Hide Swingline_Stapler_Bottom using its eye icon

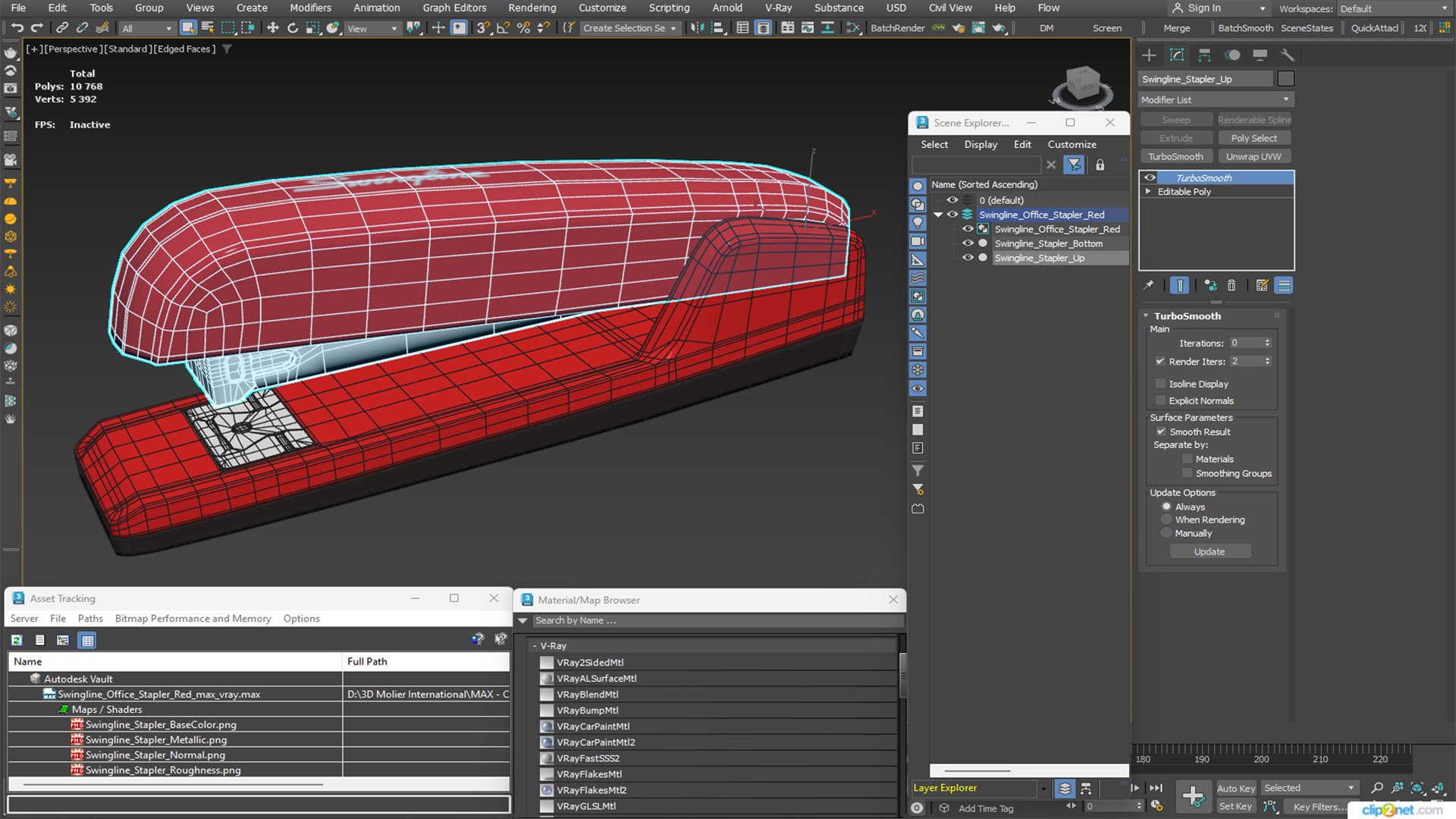(x=968, y=243)
